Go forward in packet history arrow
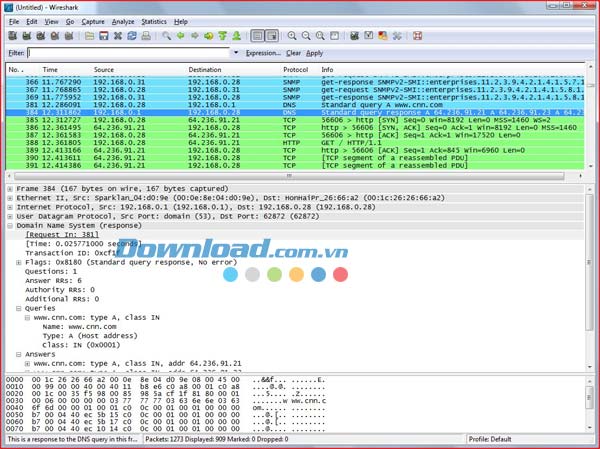 tap(195, 36)
